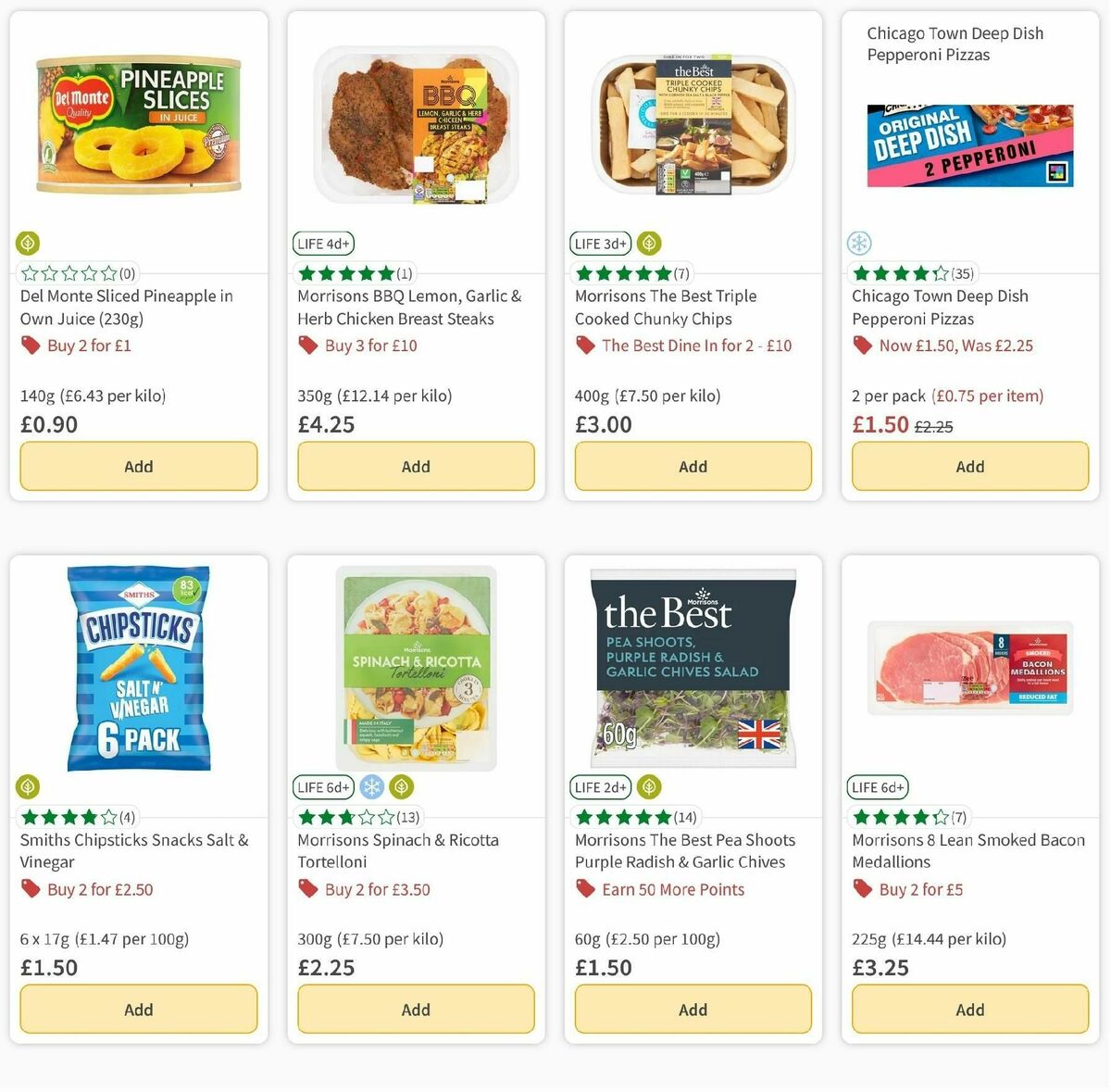The height and width of the screenshot is (1092, 1111).
Task: Click the Chicago Town Deep Dish pizza image
Action: (x=968, y=144)
